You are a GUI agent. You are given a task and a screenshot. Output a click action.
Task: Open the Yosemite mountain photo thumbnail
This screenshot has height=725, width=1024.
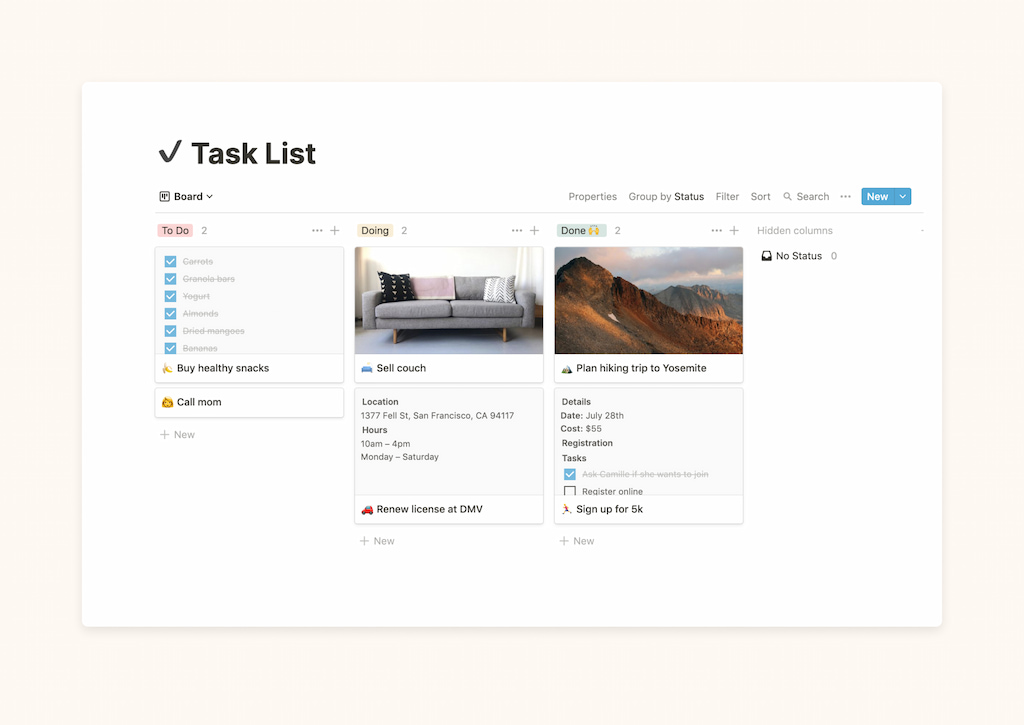pyautogui.click(x=649, y=300)
